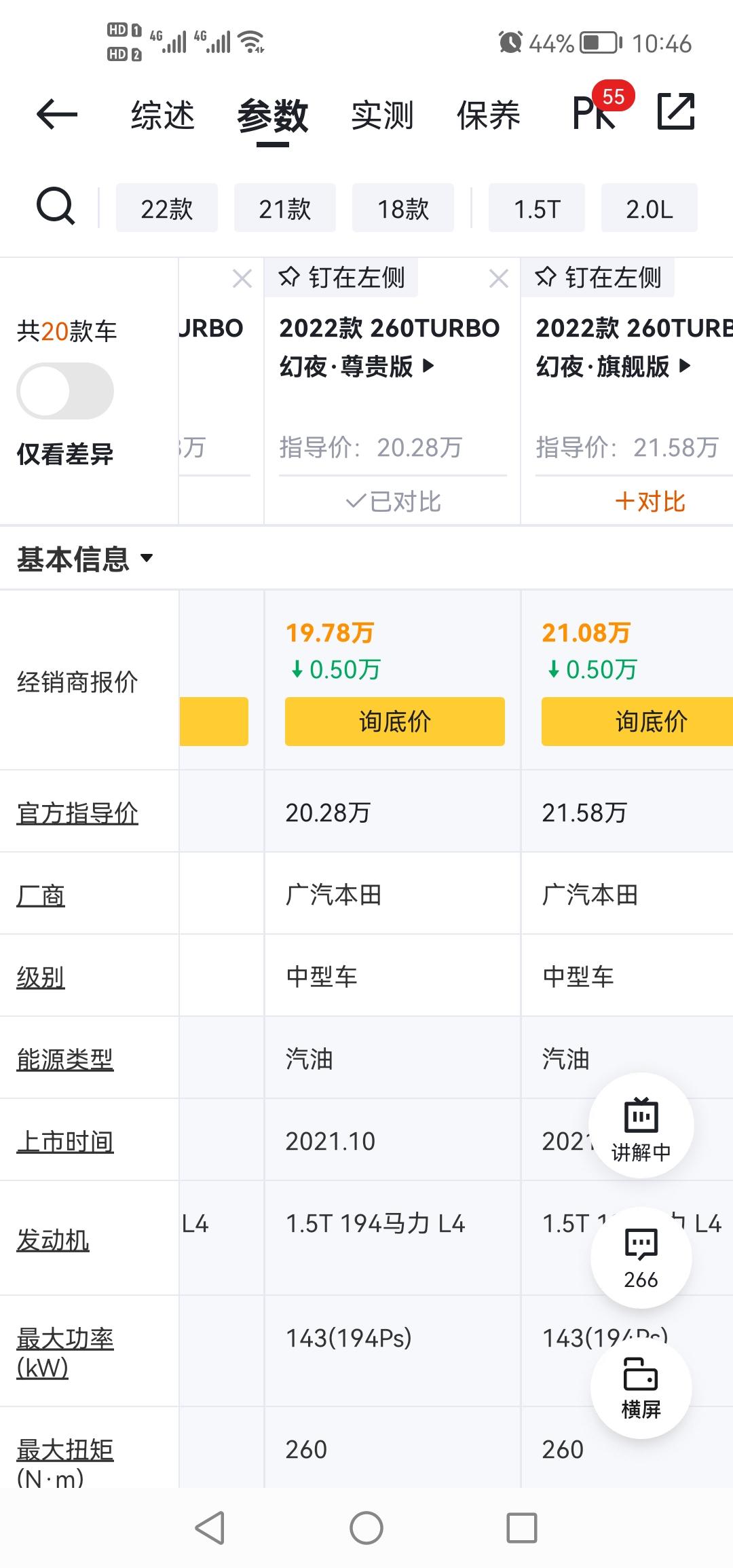Pin 幻夜·旗舰版 column to the left
This screenshot has width=733, height=1568.
598,278
